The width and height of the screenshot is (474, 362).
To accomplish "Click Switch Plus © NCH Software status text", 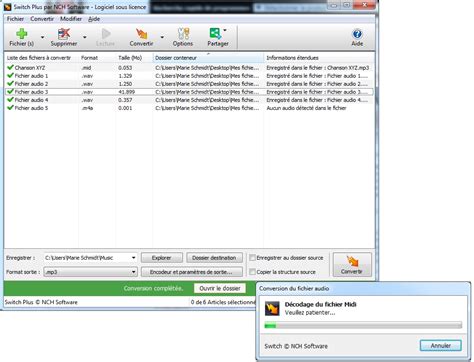I will [x=41, y=302].
